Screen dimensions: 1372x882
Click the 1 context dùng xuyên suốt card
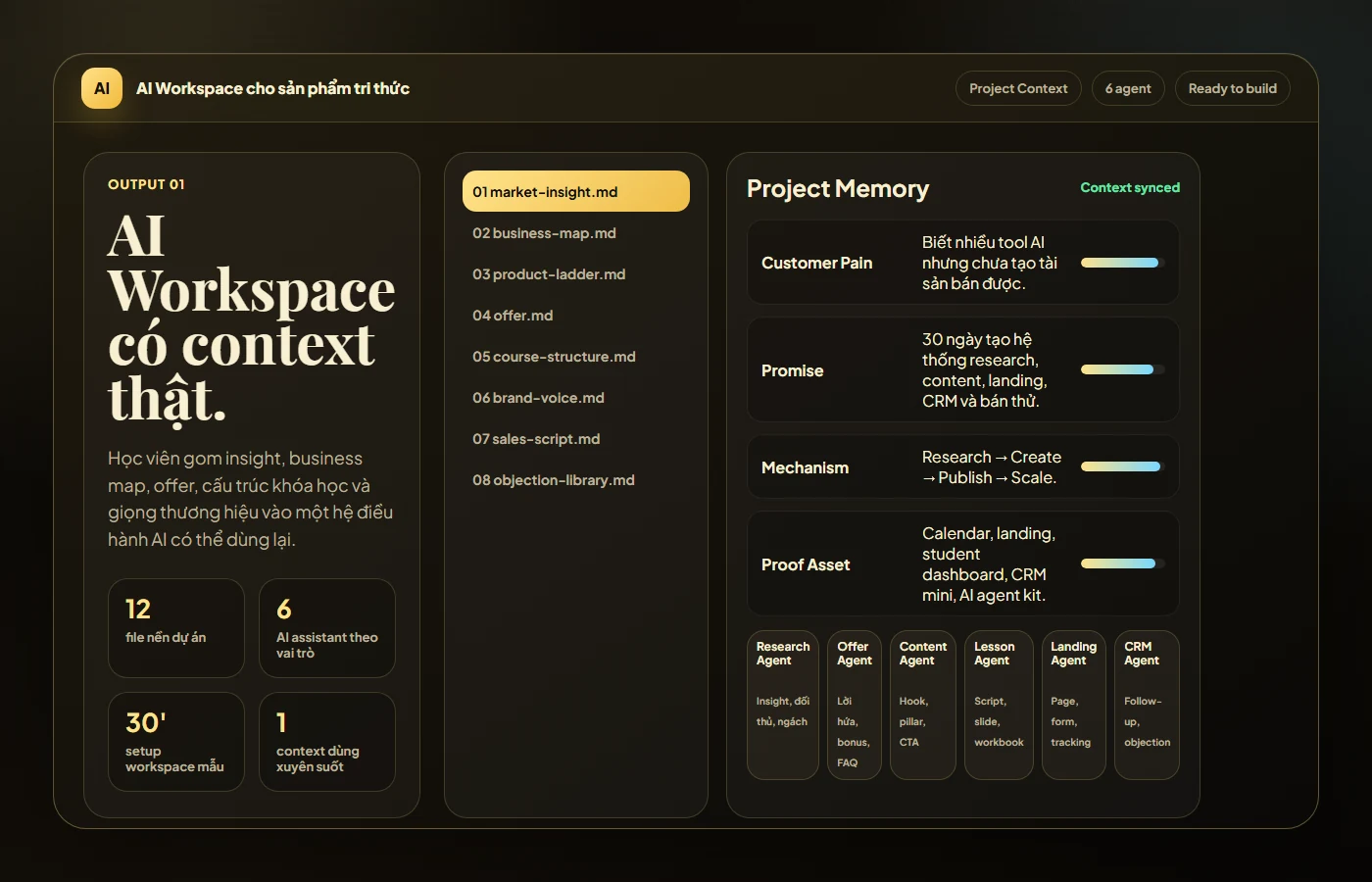point(327,742)
